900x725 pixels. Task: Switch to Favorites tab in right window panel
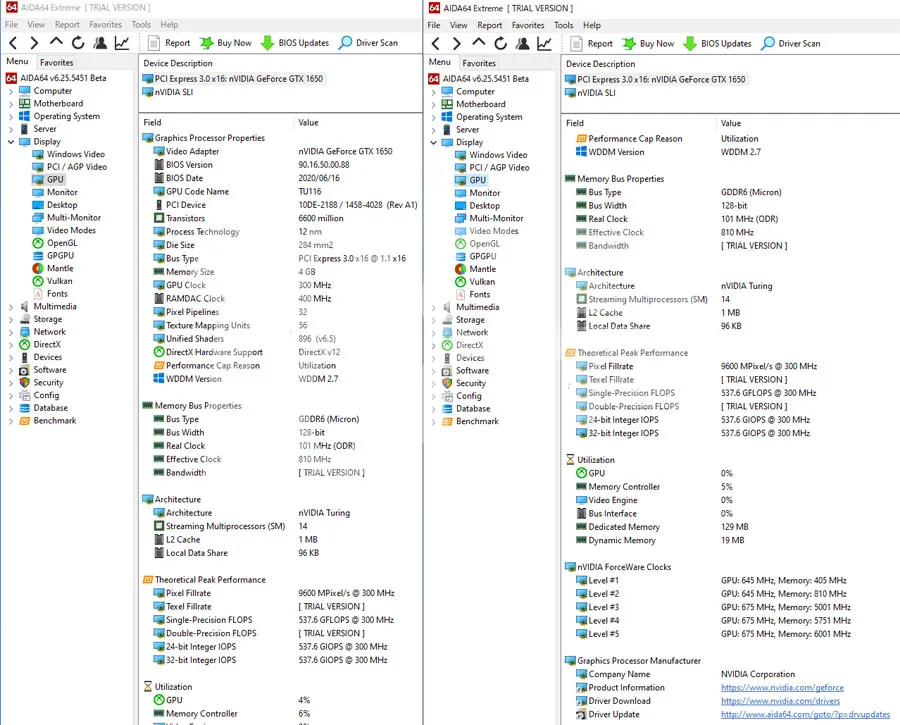pos(479,63)
